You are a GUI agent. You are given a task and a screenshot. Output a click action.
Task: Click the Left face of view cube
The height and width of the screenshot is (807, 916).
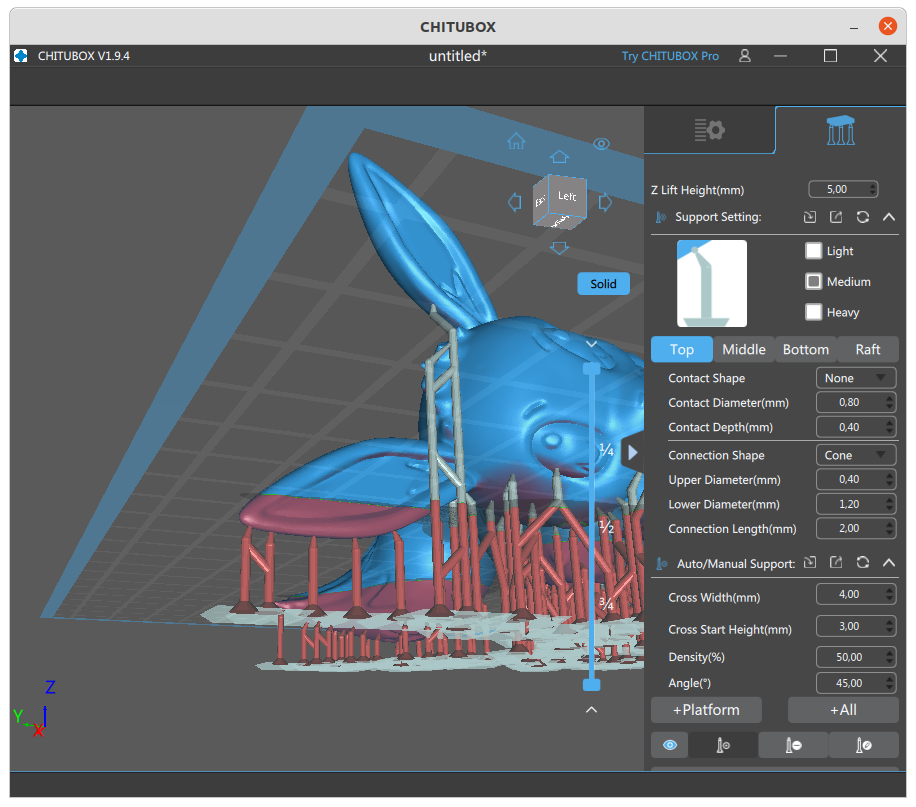[567, 196]
